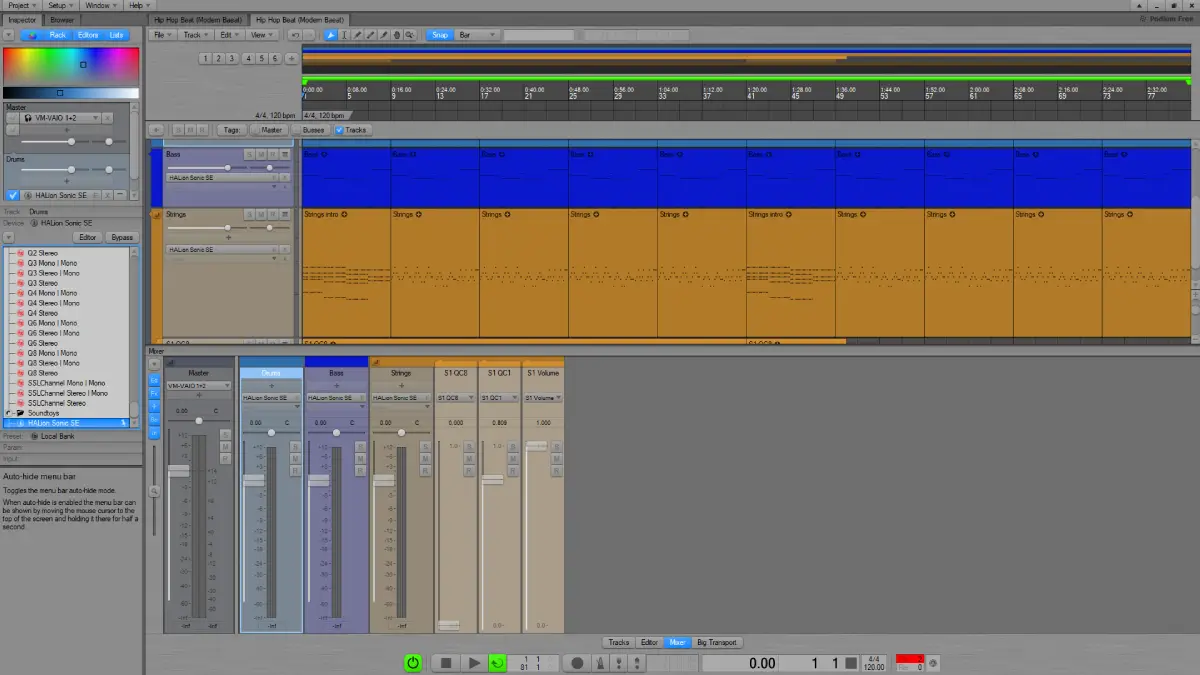Add an effect with the Strings strip plus

(x=401, y=385)
